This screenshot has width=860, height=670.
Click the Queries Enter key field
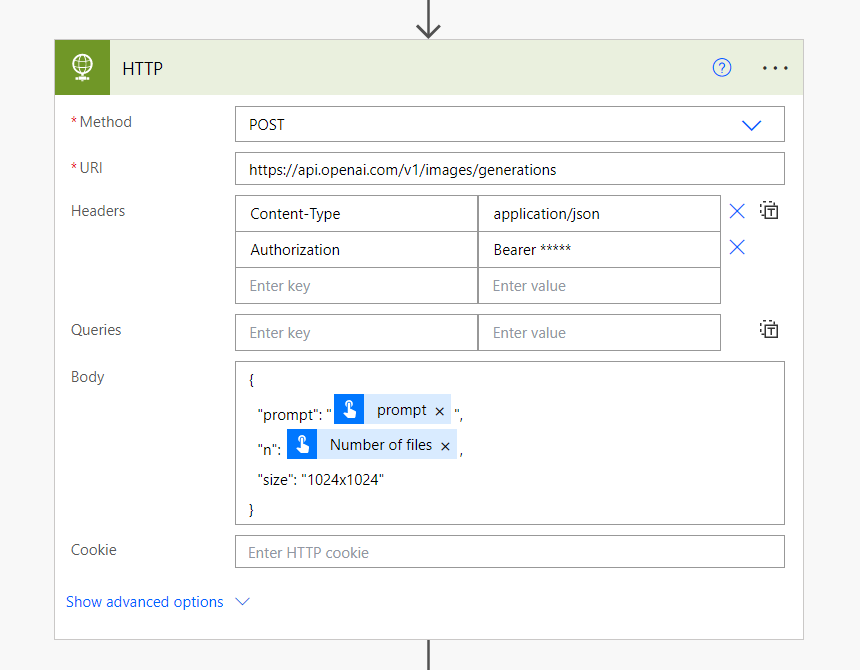[x=356, y=333]
